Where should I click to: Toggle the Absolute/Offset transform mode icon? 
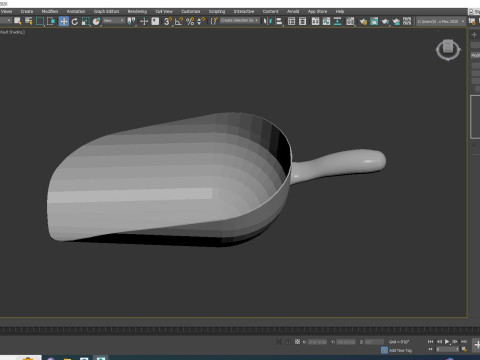tap(297, 342)
